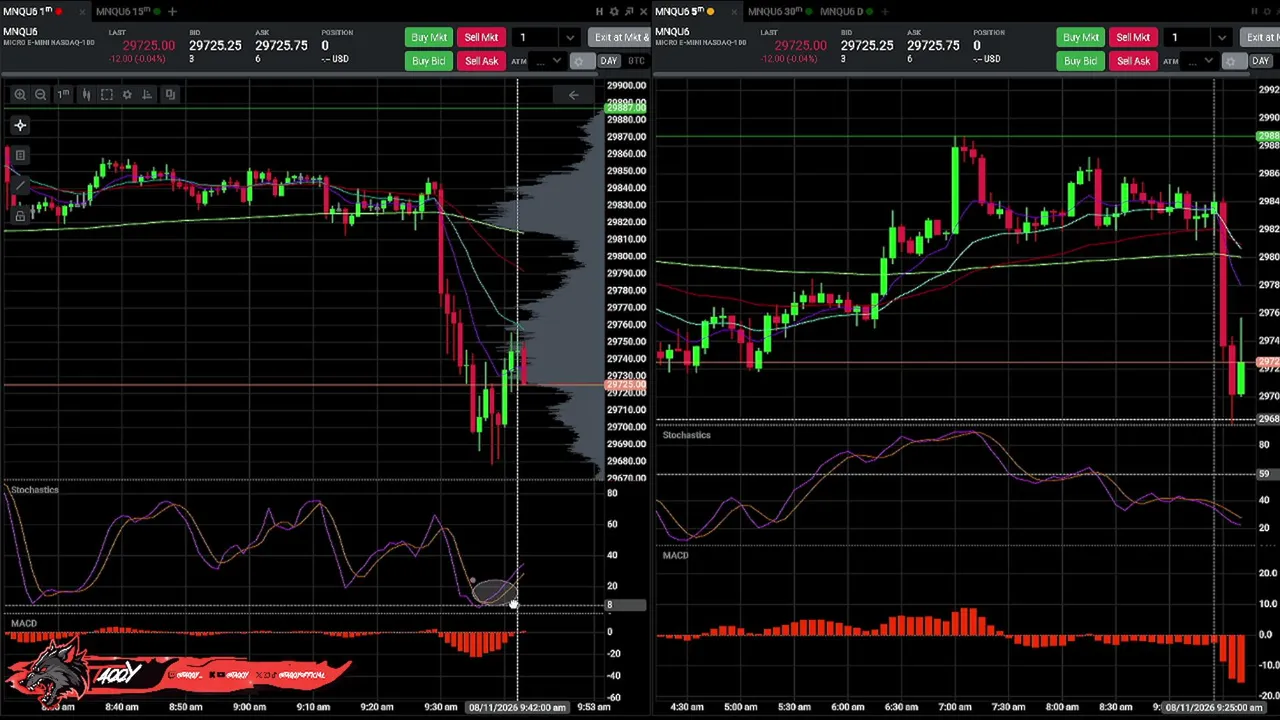Click Buy Mkt in right window
Screen dimensions: 1280x720
coord(1080,38)
